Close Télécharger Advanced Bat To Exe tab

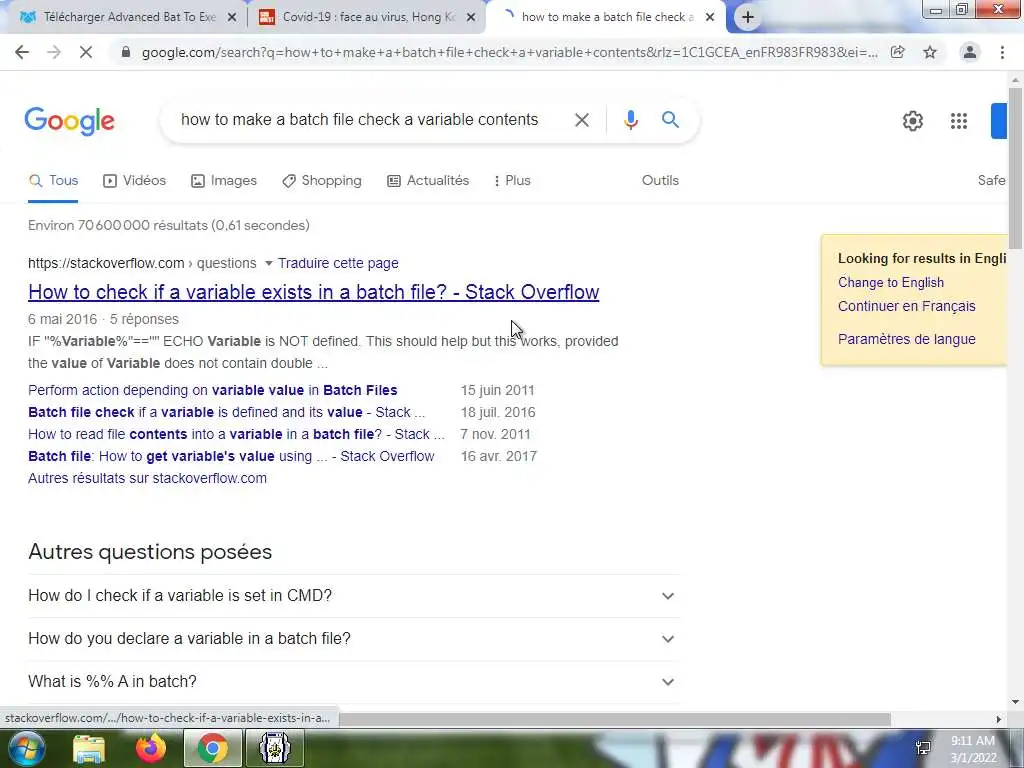(x=232, y=18)
